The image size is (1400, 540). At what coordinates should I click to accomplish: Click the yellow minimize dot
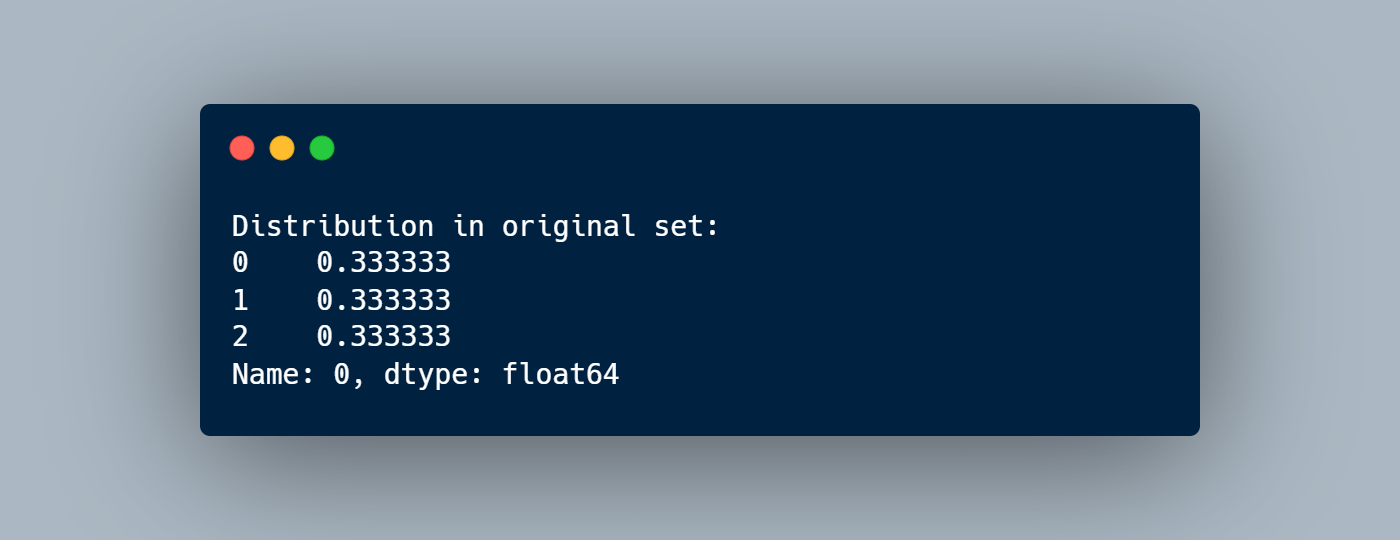[282, 148]
